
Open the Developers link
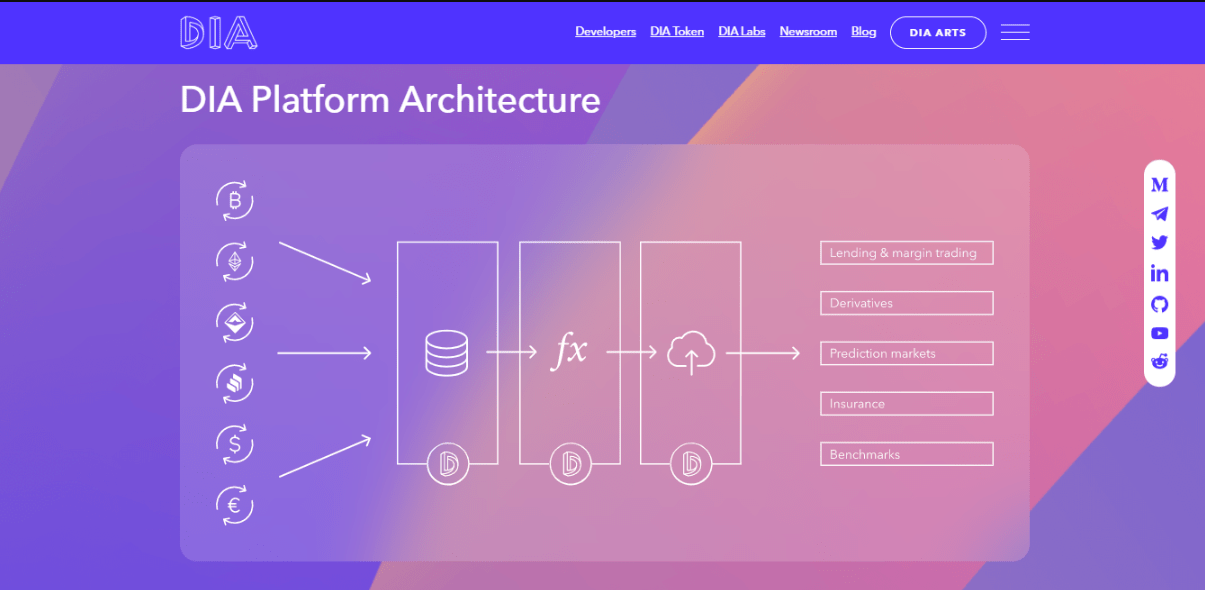pos(605,31)
